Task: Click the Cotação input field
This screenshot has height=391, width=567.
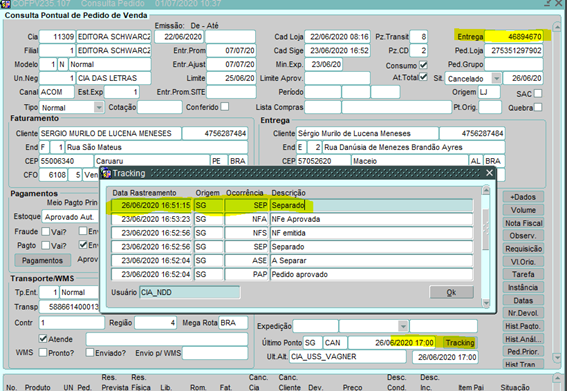Action: tap(159, 107)
